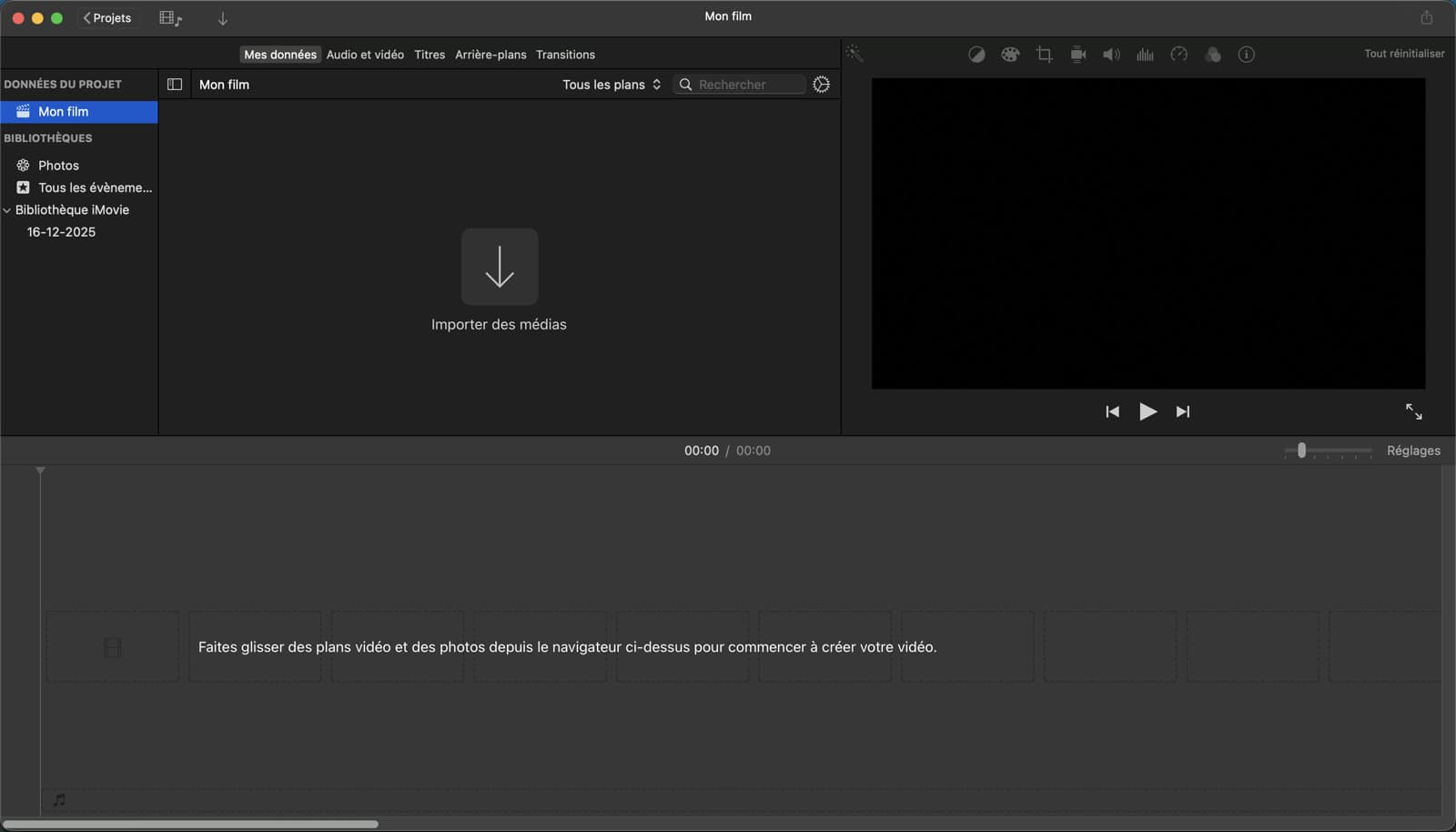Open Tous les plans dropdown
The image size is (1456, 832).
point(612,85)
